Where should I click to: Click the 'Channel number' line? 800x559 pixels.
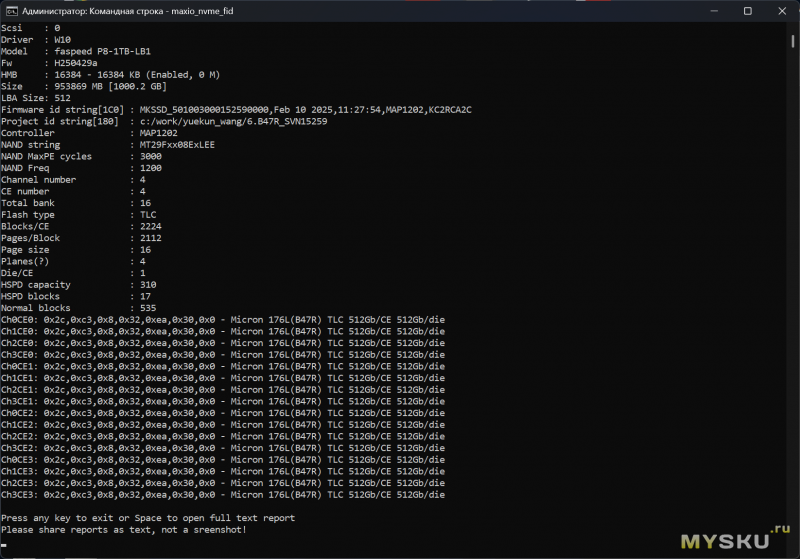tap(73, 180)
